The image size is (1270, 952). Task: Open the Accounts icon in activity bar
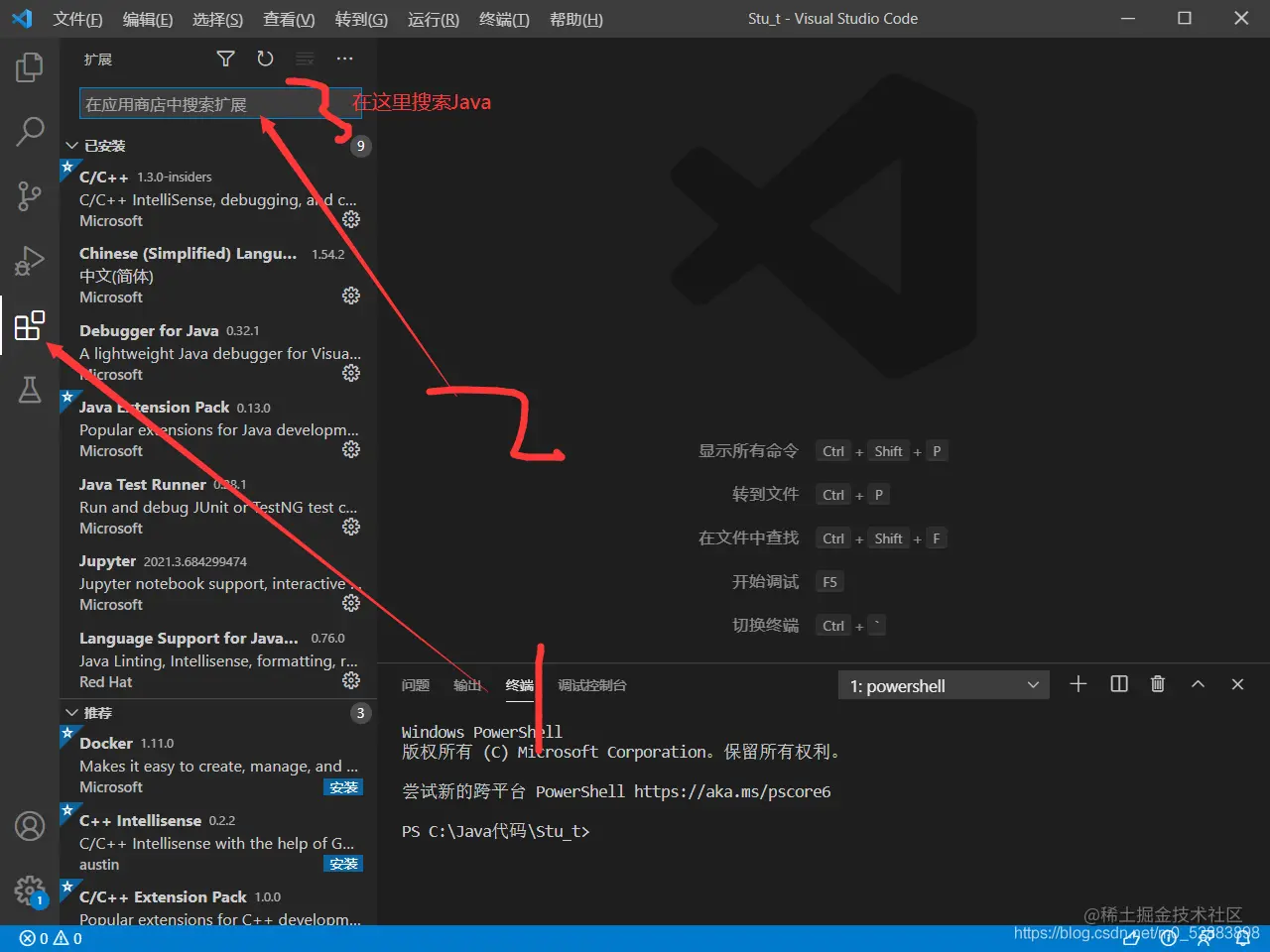(x=30, y=826)
